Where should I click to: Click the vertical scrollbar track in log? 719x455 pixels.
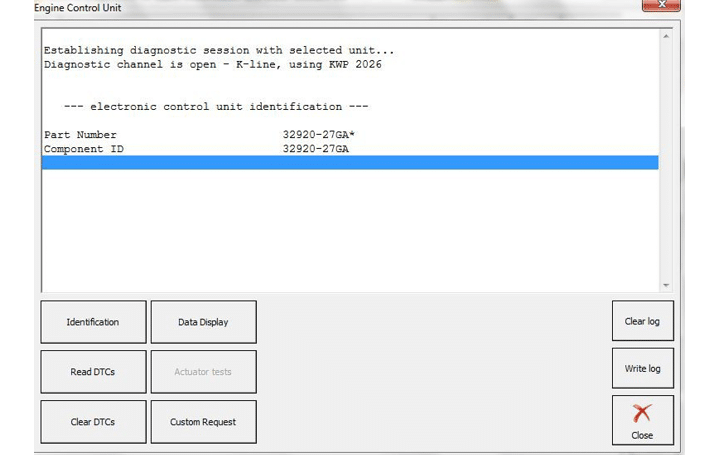[x=666, y=160]
